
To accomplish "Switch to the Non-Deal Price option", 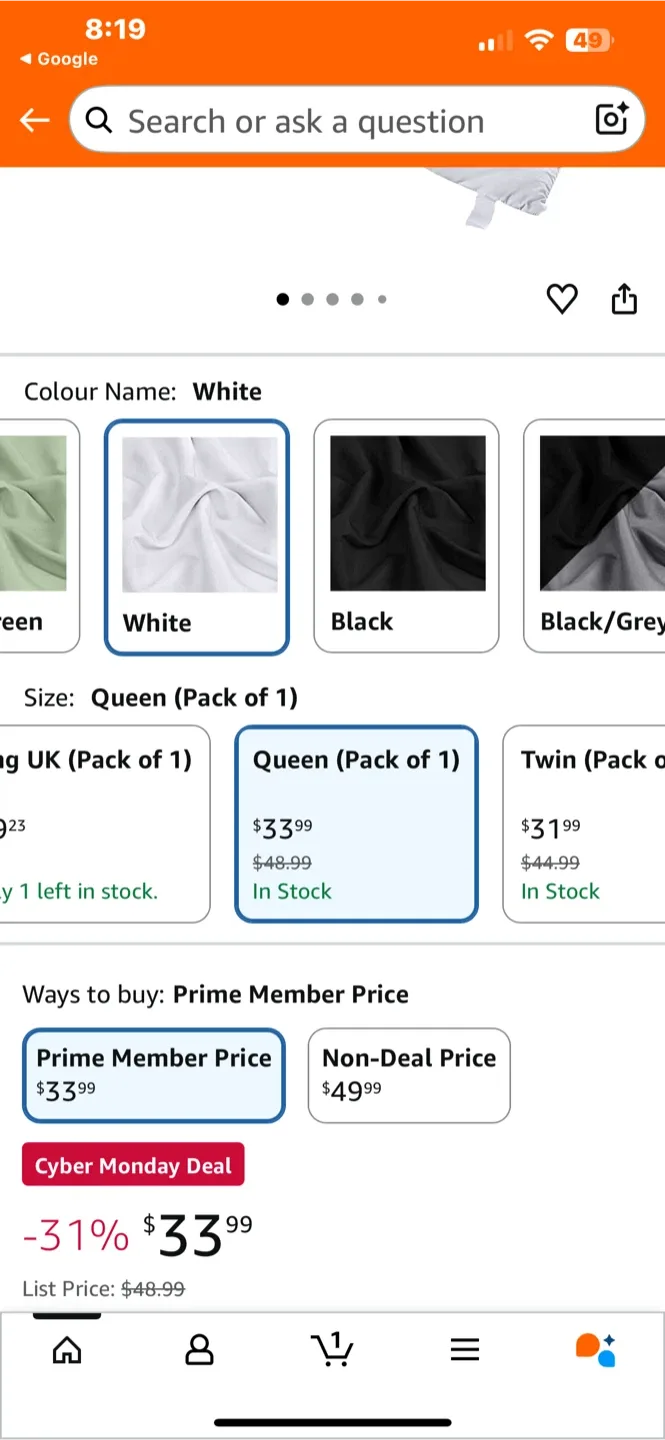I will [409, 1075].
